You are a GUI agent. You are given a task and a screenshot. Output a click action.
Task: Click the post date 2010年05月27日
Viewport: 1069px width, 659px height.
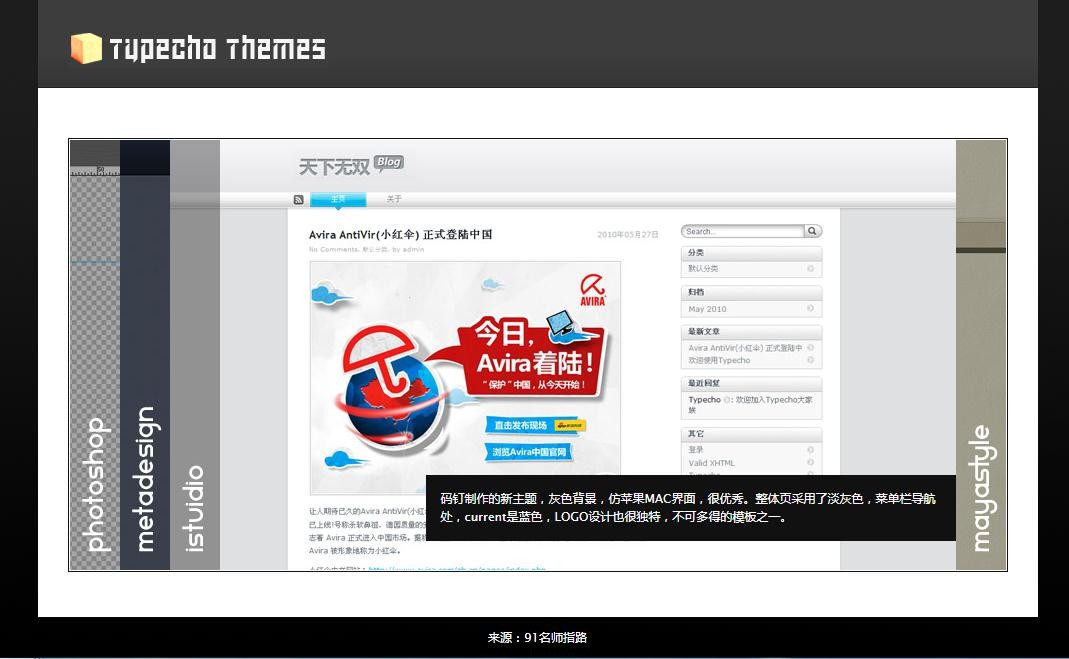pyautogui.click(x=628, y=234)
